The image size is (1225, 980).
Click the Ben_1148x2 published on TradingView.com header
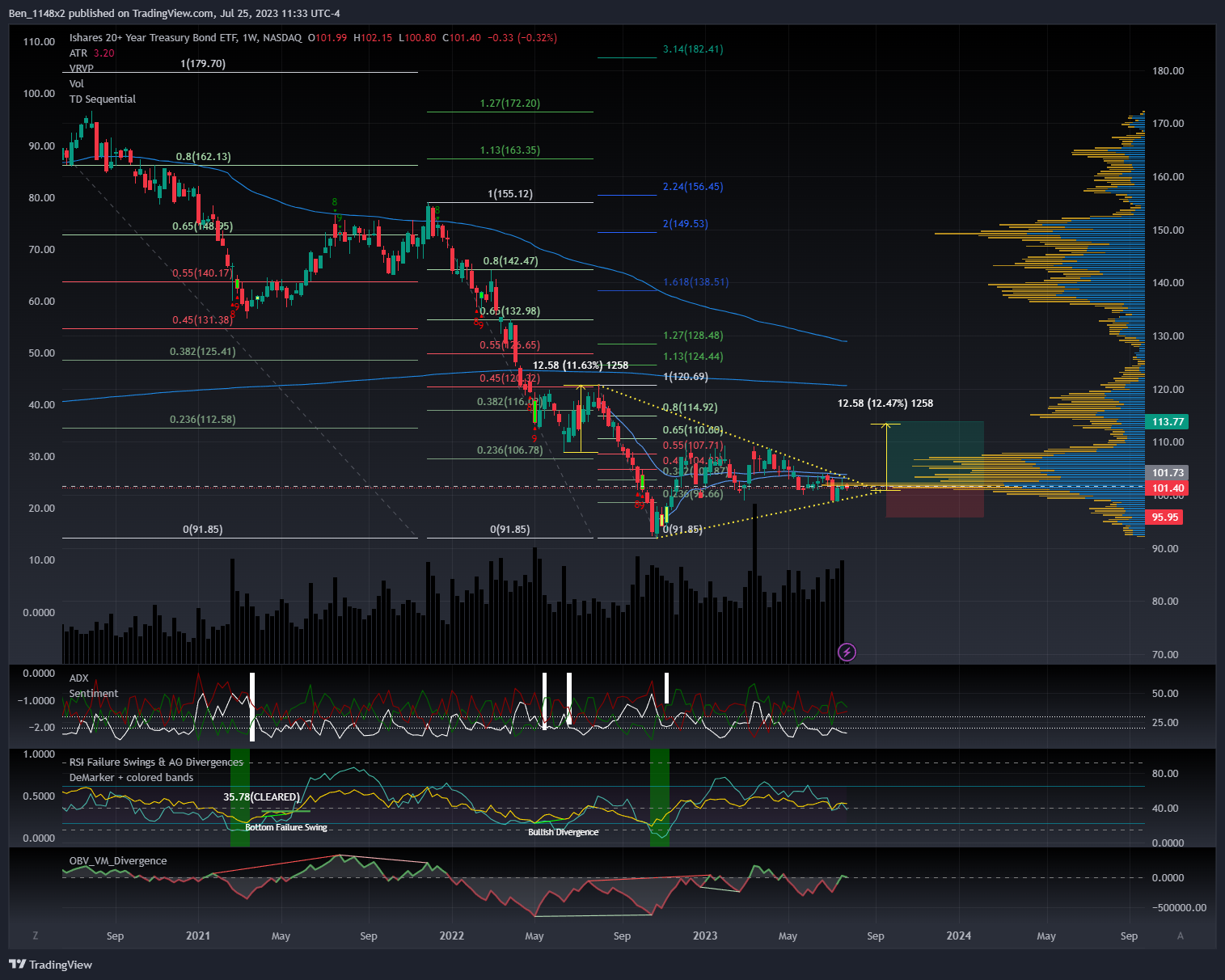point(175,13)
